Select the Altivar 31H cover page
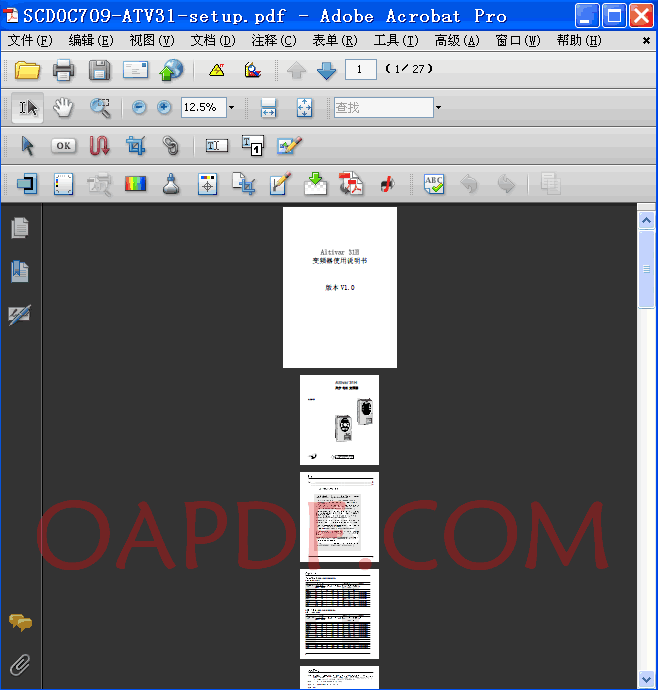658x690 pixels. pos(340,287)
